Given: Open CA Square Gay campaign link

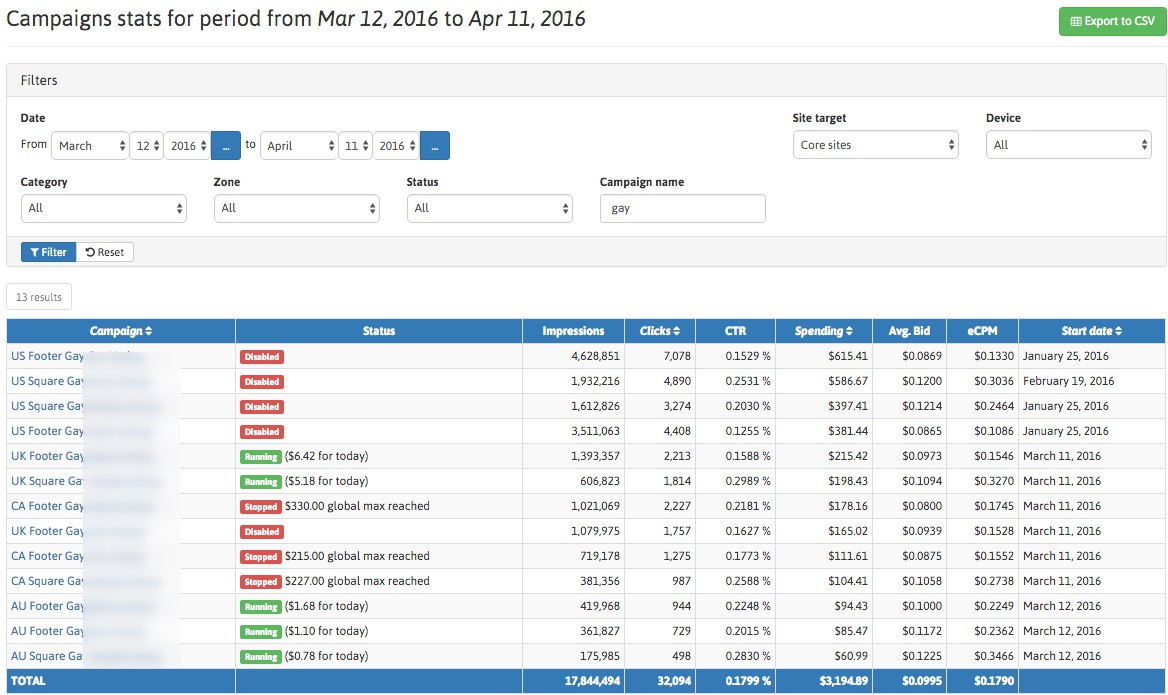Looking at the screenshot, I should [x=47, y=581].
